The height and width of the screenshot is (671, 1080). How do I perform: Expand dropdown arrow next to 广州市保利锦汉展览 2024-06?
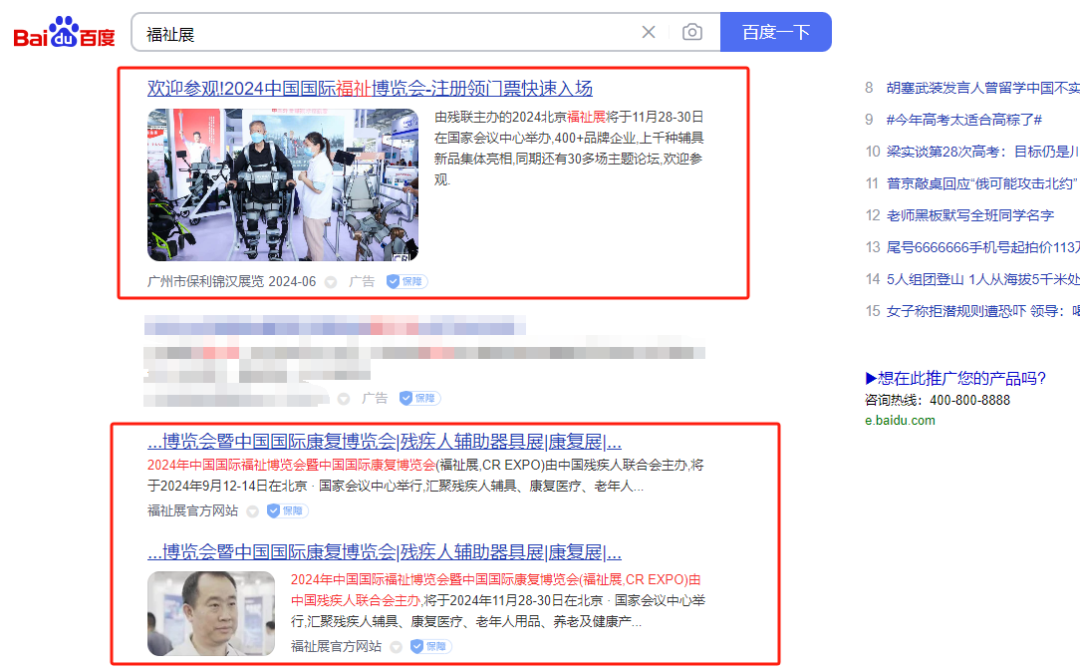(331, 282)
